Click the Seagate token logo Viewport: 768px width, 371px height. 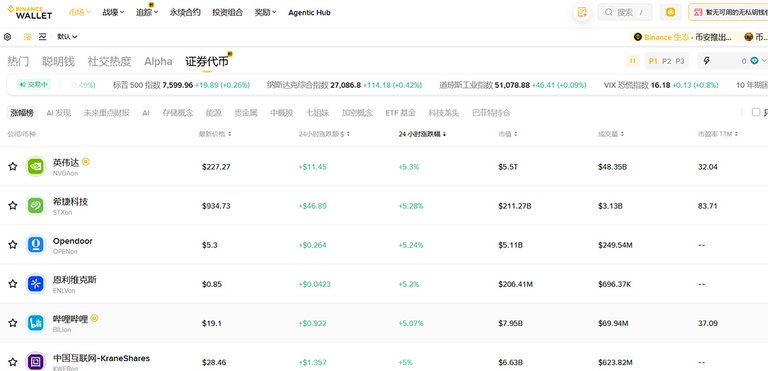coord(36,205)
